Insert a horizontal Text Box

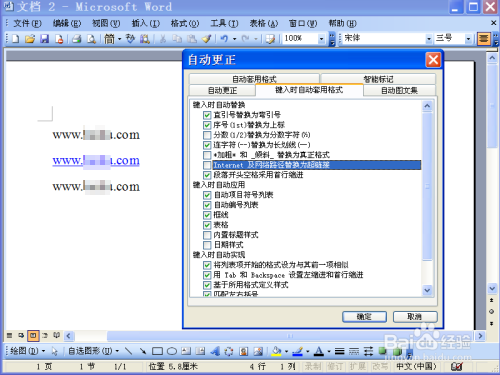(x=186, y=351)
